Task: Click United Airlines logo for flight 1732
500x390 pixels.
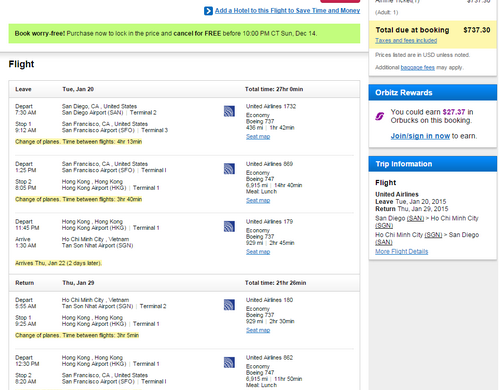Action: point(229,111)
